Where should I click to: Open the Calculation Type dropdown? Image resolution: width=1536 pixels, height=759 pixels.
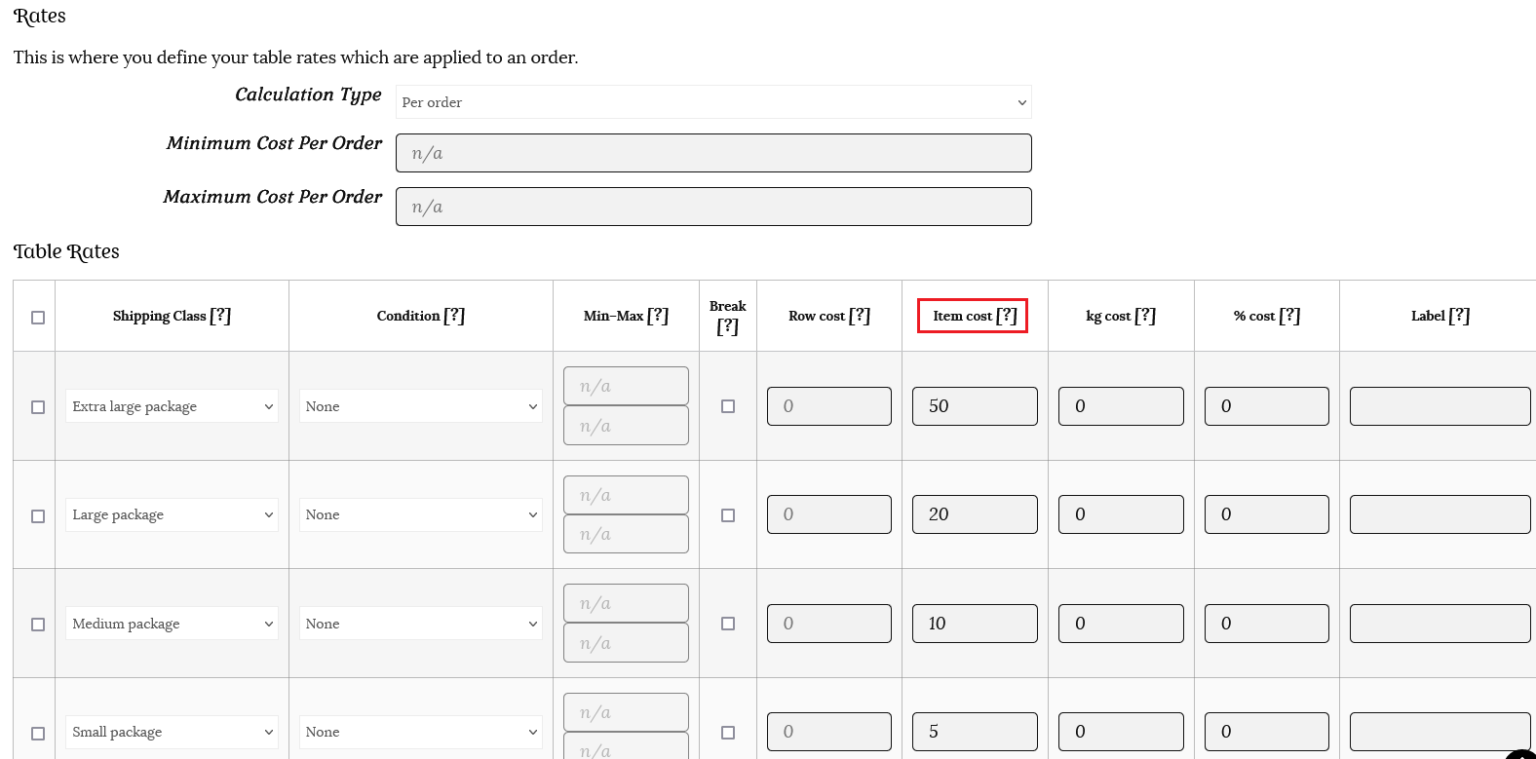pyautogui.click(x=713, y=102)
